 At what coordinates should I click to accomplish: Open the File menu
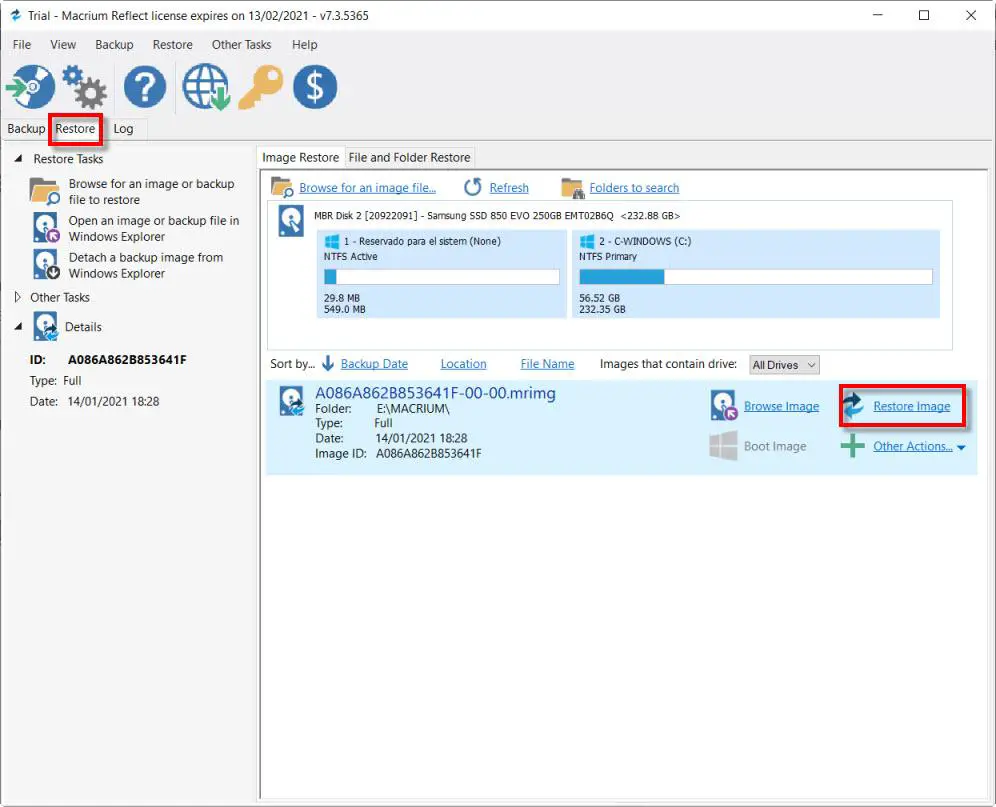pyautogui.click(x=22, y=44)
